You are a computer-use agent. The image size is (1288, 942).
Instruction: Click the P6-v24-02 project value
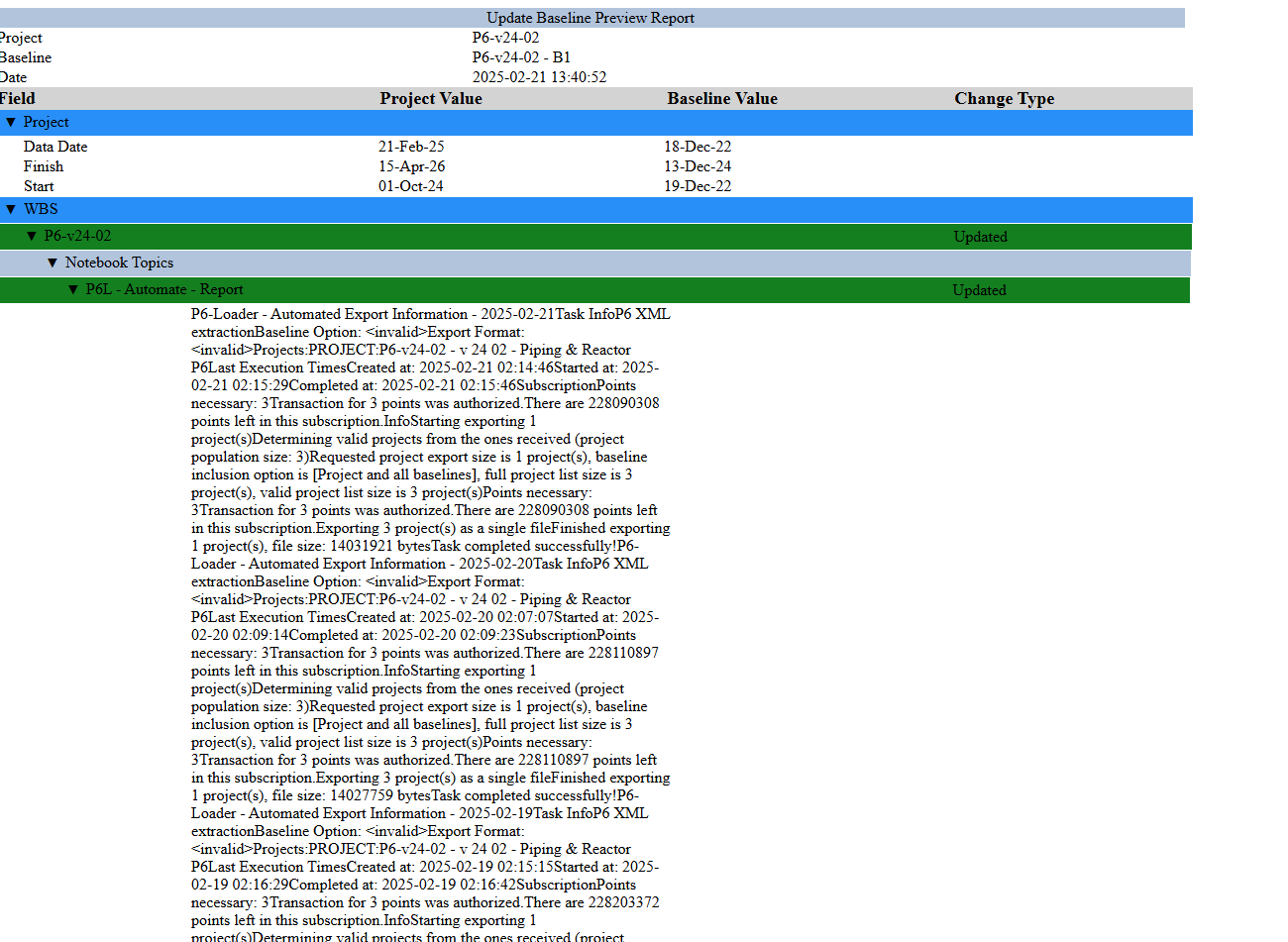coord(504,37)
